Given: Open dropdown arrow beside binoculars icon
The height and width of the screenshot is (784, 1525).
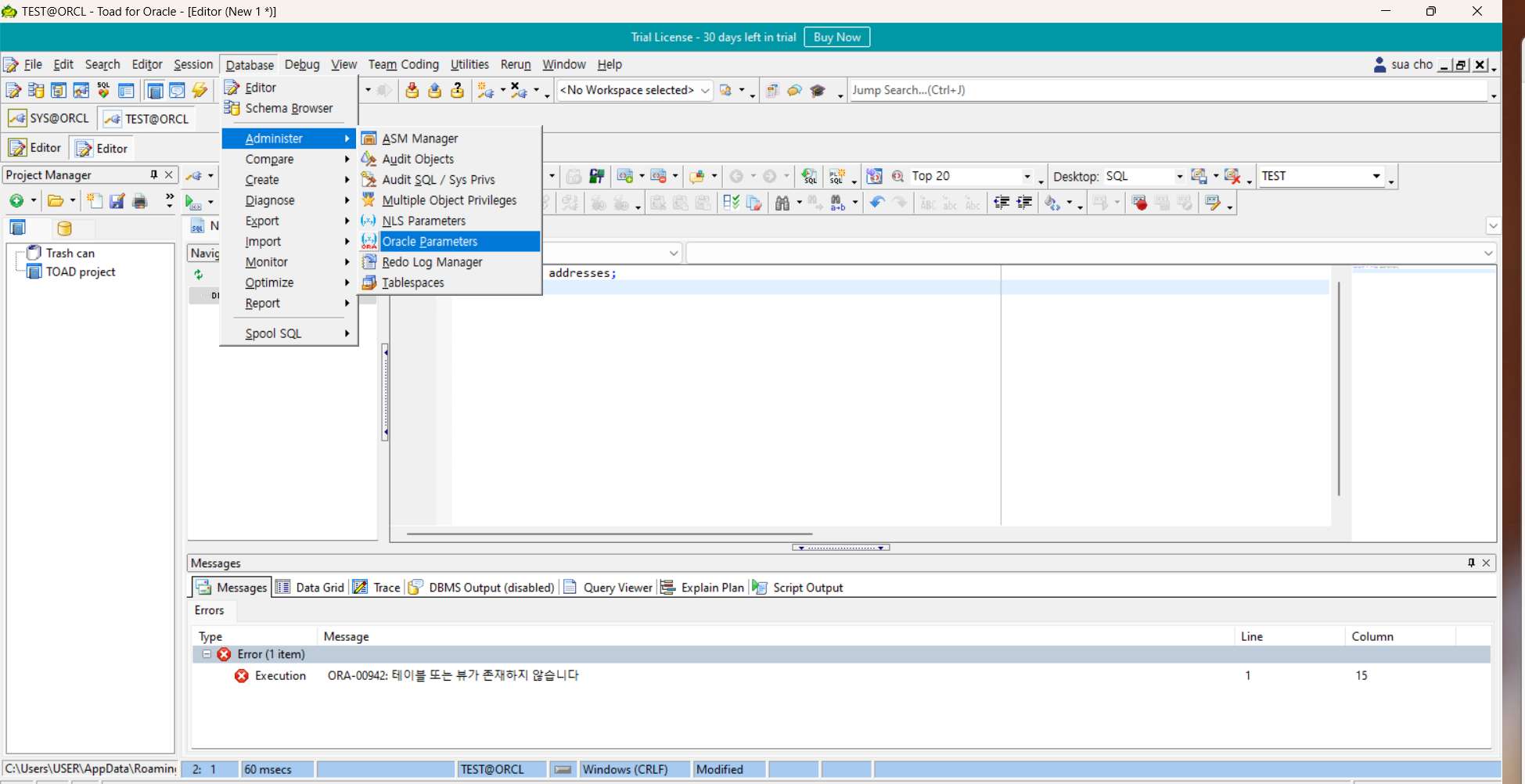Looking at the screenshot, I should pos(799,203).
